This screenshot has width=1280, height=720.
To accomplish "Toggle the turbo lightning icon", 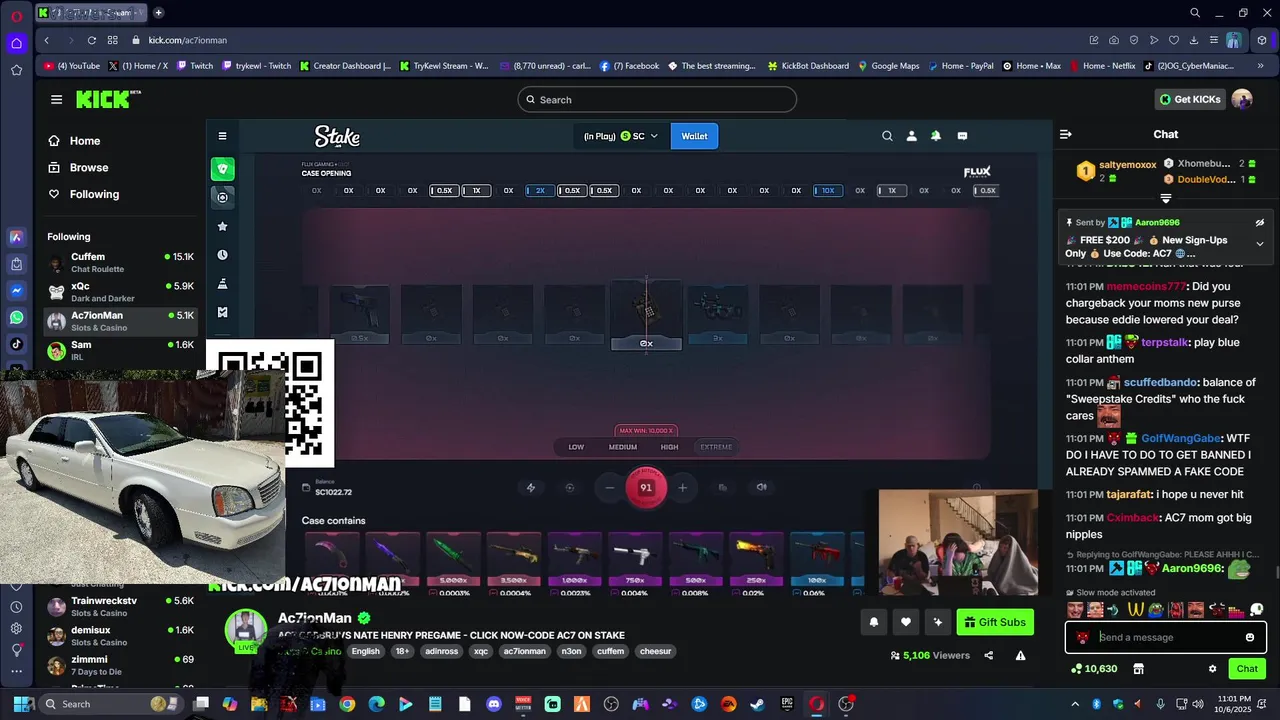I will [x=531, y=488].
